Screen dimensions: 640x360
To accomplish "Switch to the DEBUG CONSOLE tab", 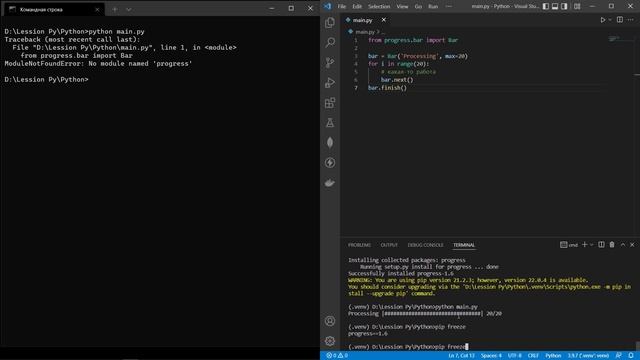I will click(425, 245).
